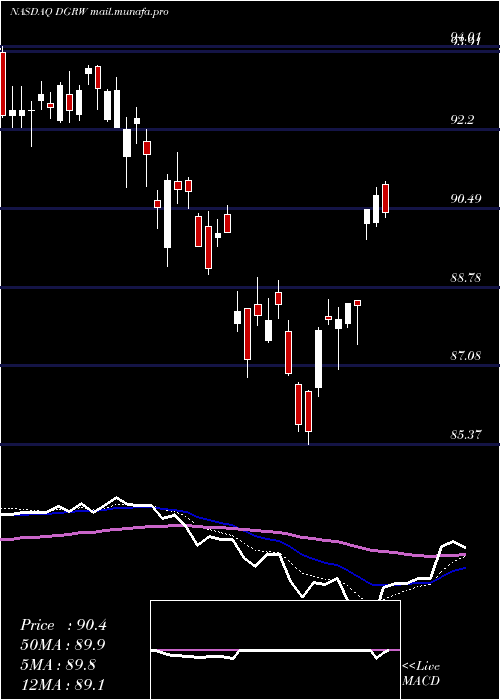Click the last red candle near 90.49

pos(386,199)
